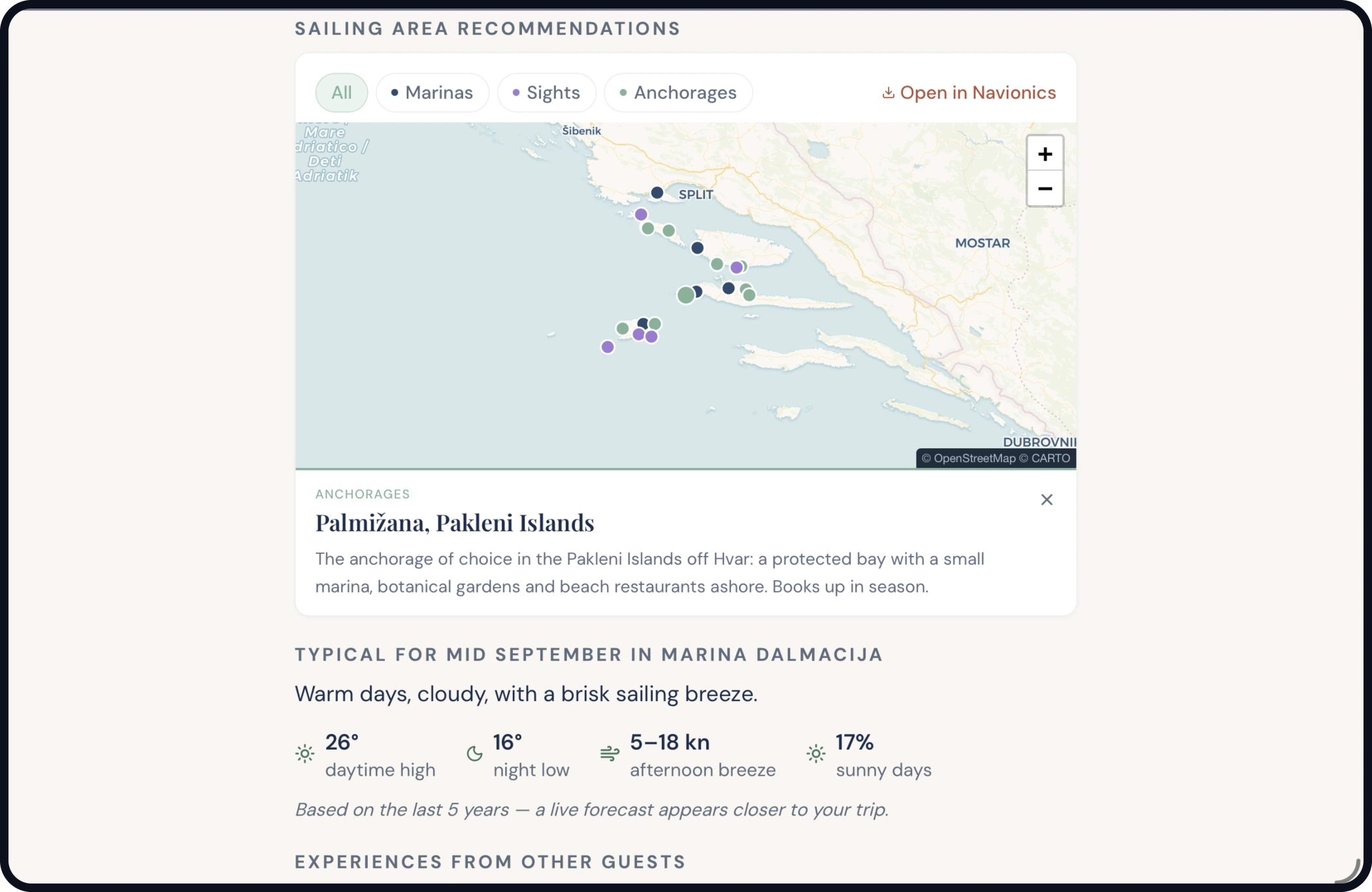Click the Palmižana, Pakleni Islands title

(455, 523)
